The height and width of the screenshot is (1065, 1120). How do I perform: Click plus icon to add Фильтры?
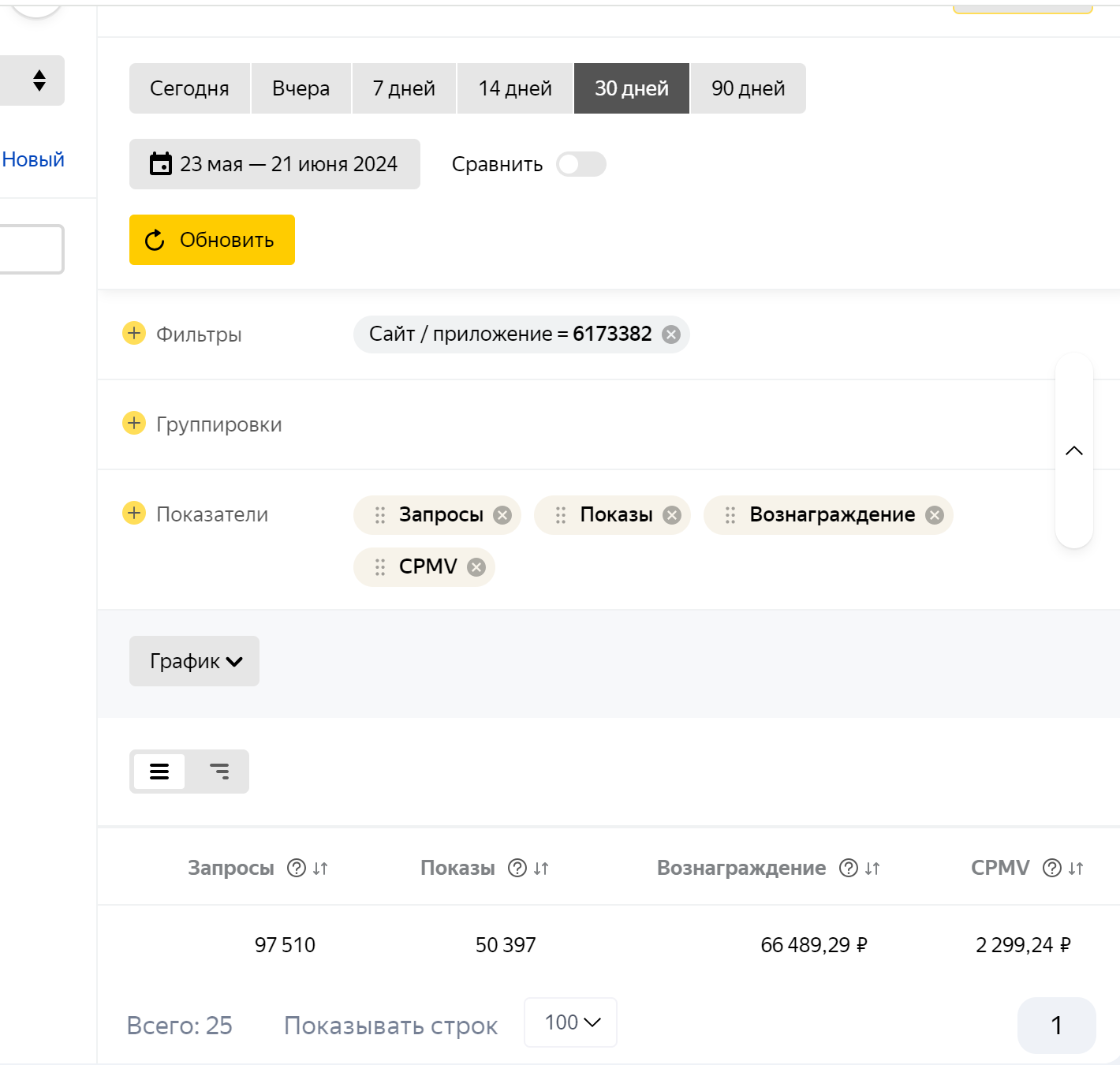click(x=134, y=334)
